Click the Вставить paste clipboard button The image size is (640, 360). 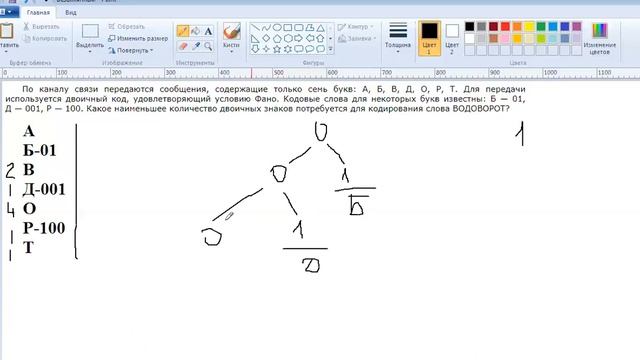pos(7,31)
